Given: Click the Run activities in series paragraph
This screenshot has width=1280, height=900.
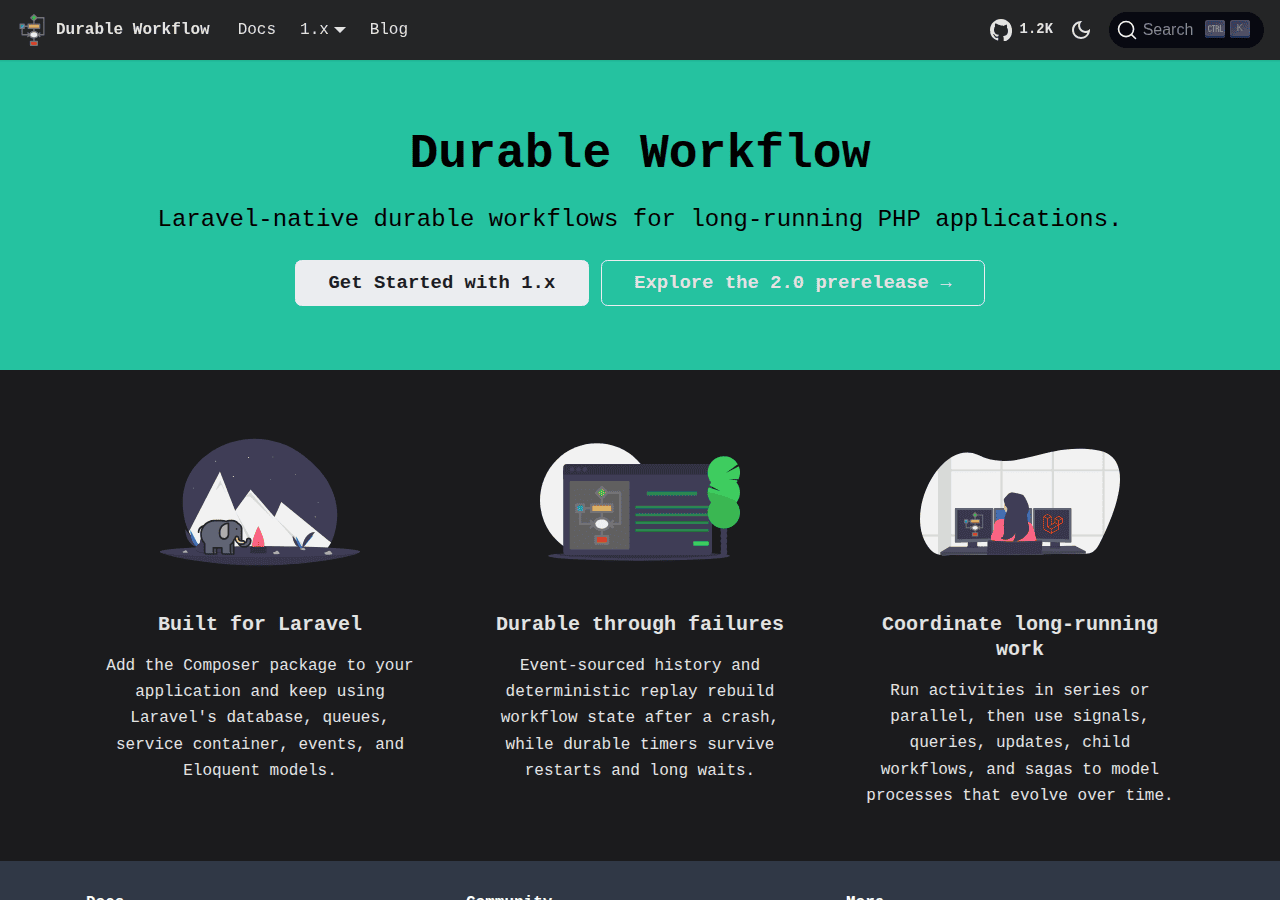Looking at the screenshot, I should (1020, 743).
